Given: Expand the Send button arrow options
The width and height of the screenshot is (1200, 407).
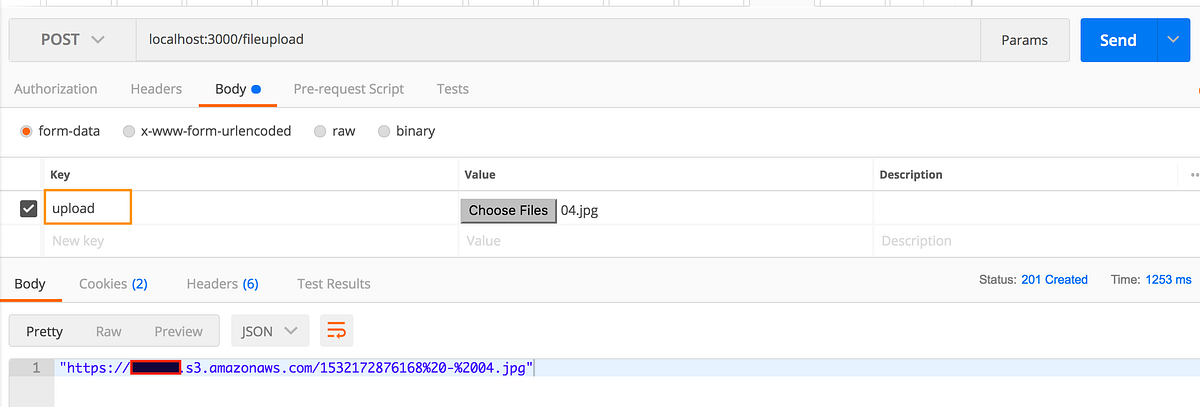Looking at the screenshot, I should click(1173, 40).
